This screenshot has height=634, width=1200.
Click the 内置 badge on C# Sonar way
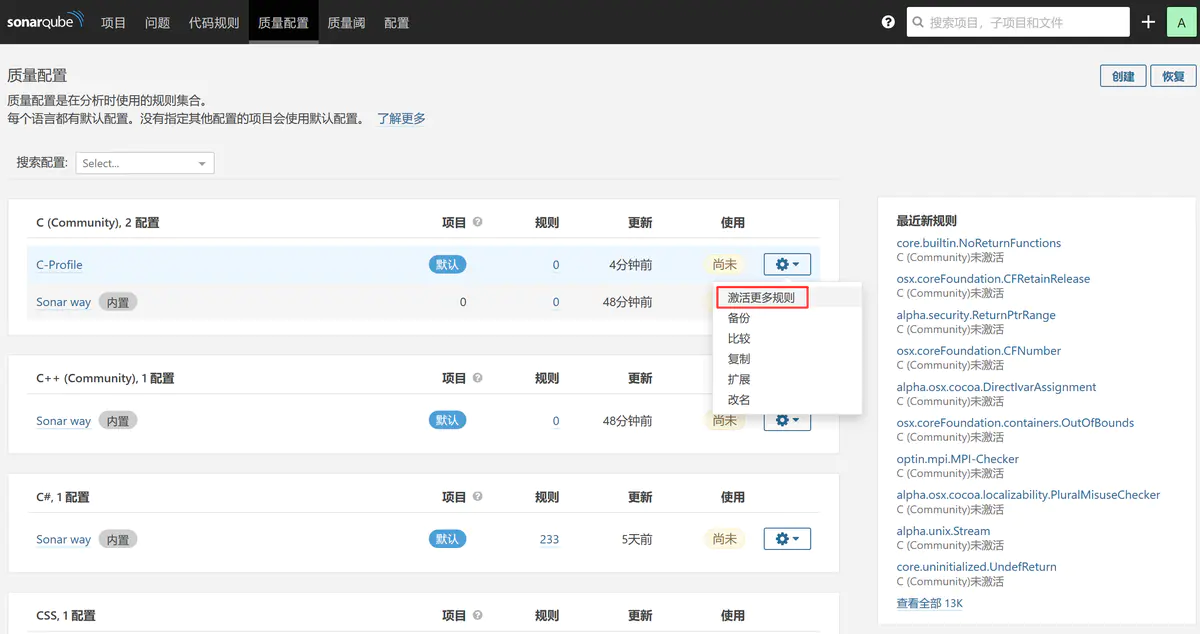pos(118,539)
